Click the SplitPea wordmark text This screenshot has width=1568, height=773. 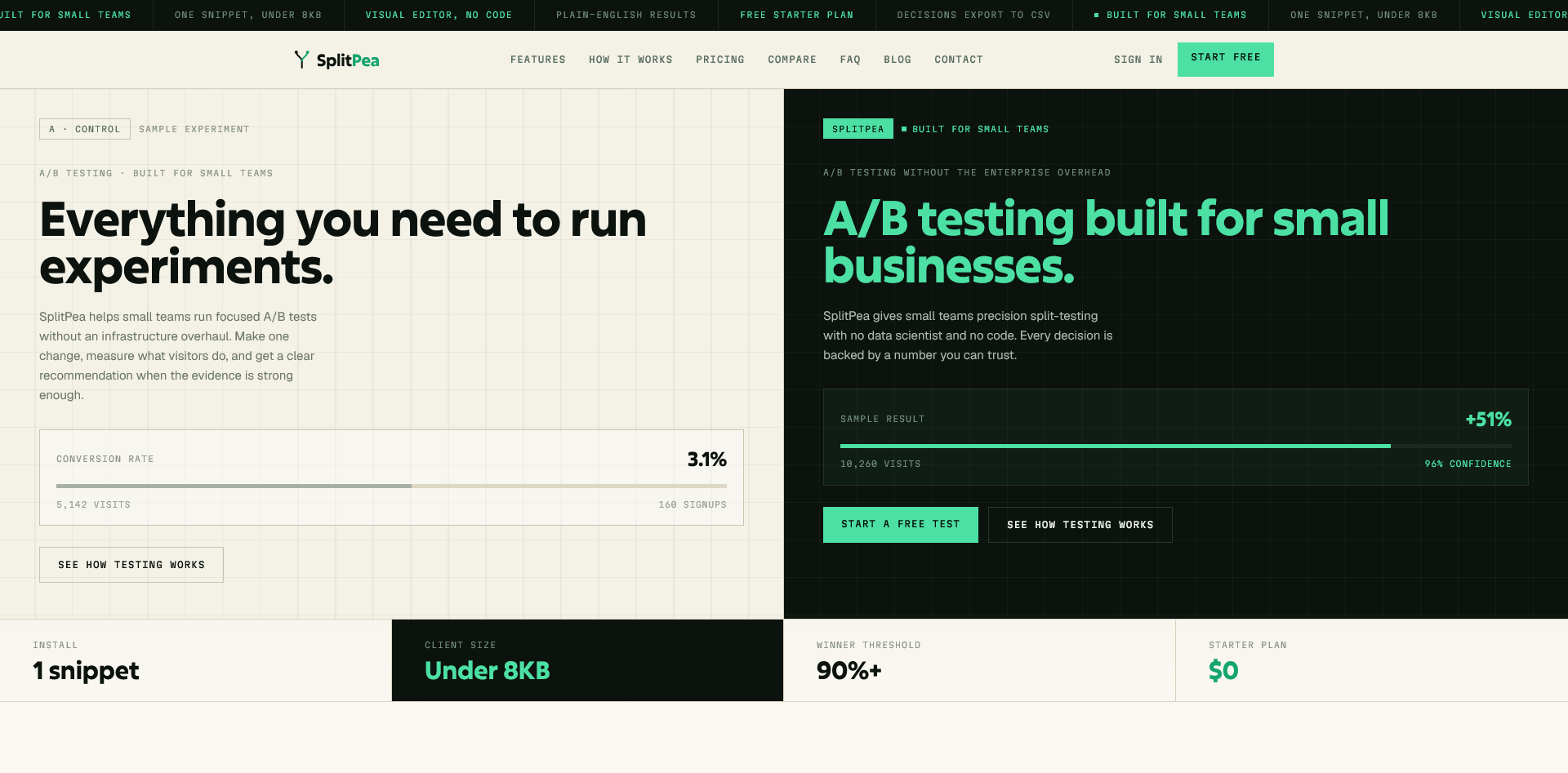click(x=348, y=60)
